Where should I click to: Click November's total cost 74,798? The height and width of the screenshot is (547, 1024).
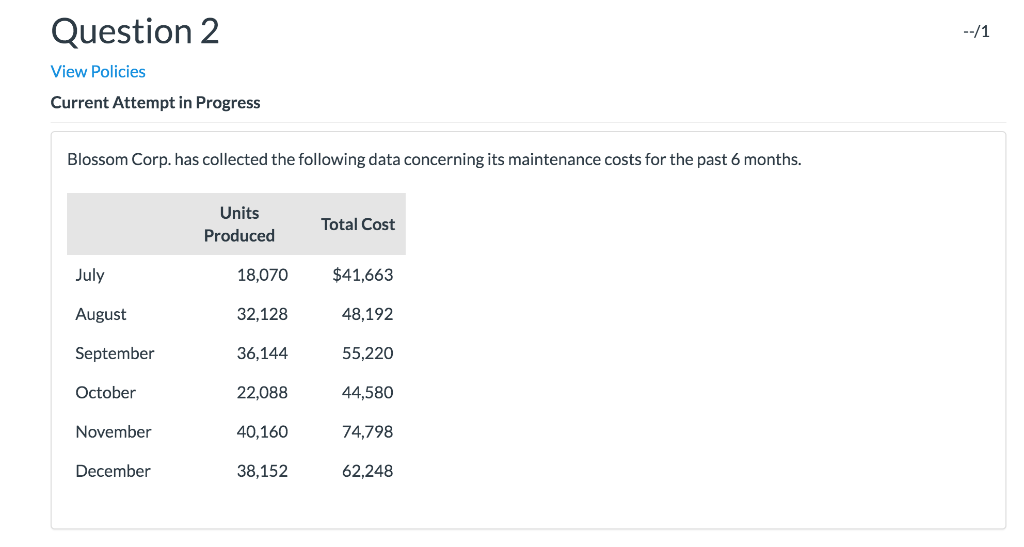(367, 432)
